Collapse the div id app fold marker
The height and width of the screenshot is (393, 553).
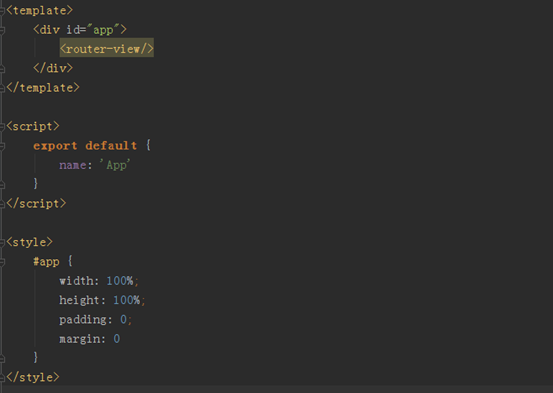(x=2, y=30)
